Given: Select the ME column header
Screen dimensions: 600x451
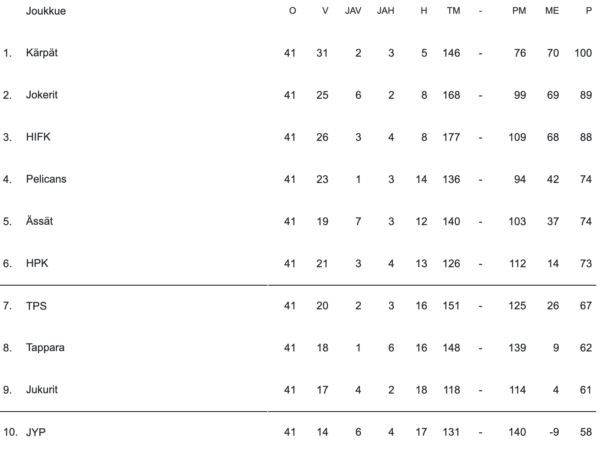Looking at the screenshot, I should [x=552, y=10].
